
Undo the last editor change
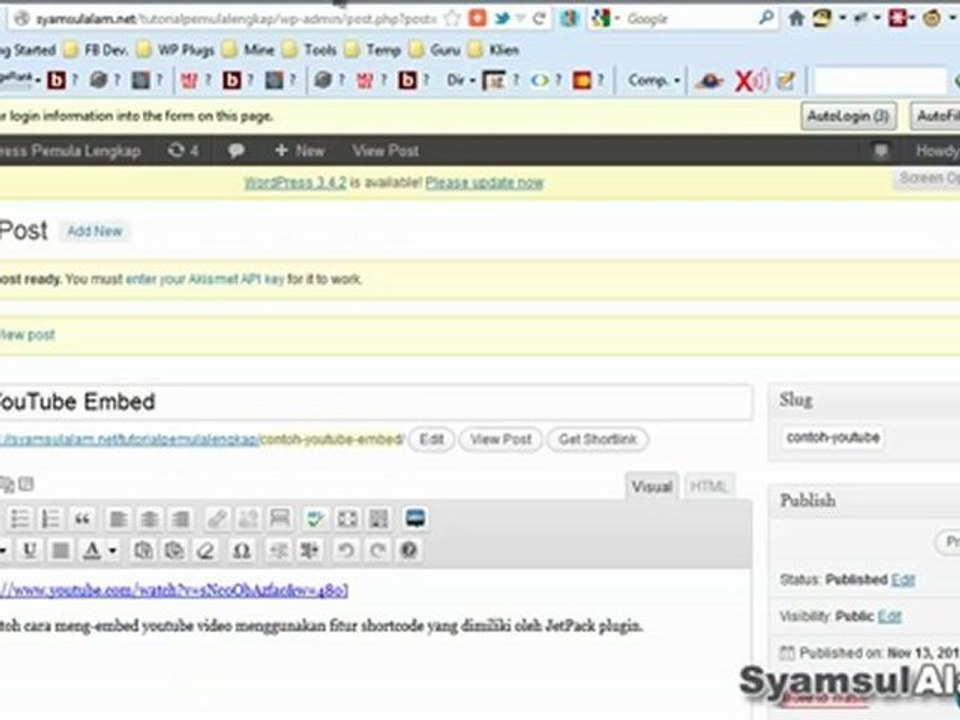[x=346, y=550]
